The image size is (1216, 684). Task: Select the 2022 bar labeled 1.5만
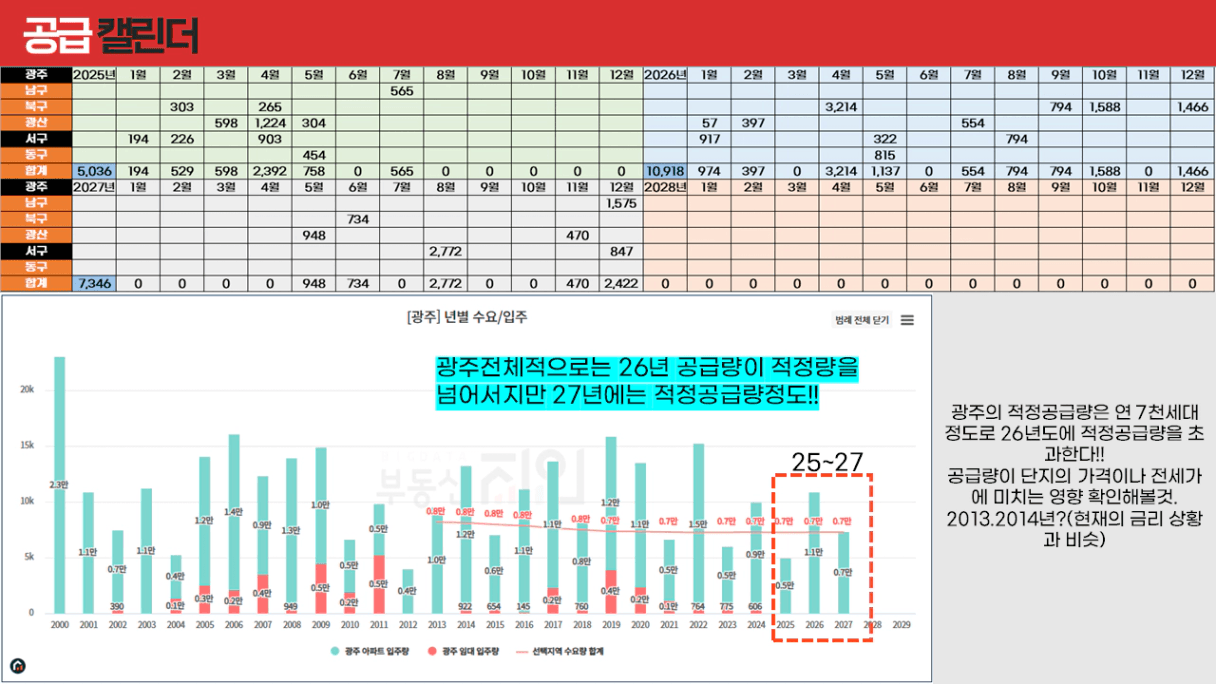(x=698, y=528)
